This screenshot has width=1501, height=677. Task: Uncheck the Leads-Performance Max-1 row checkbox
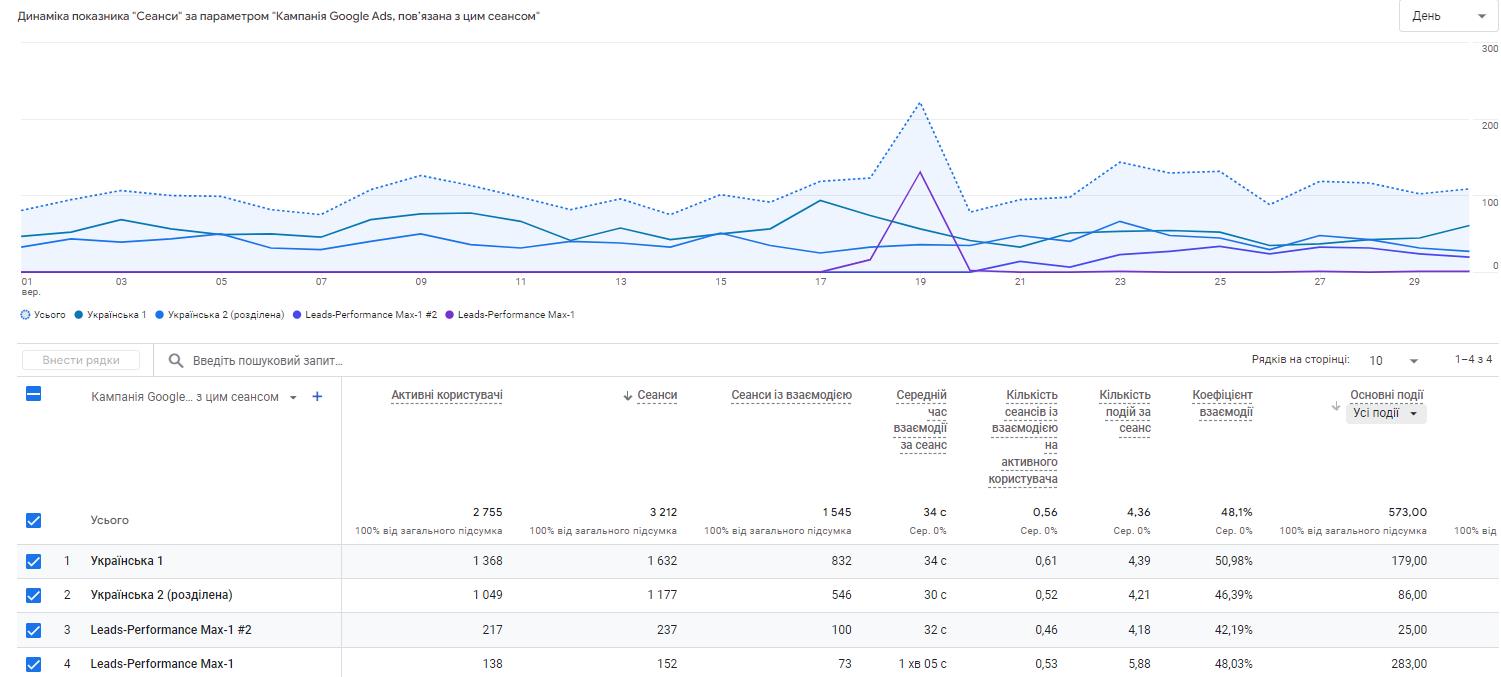pos(33,664)
